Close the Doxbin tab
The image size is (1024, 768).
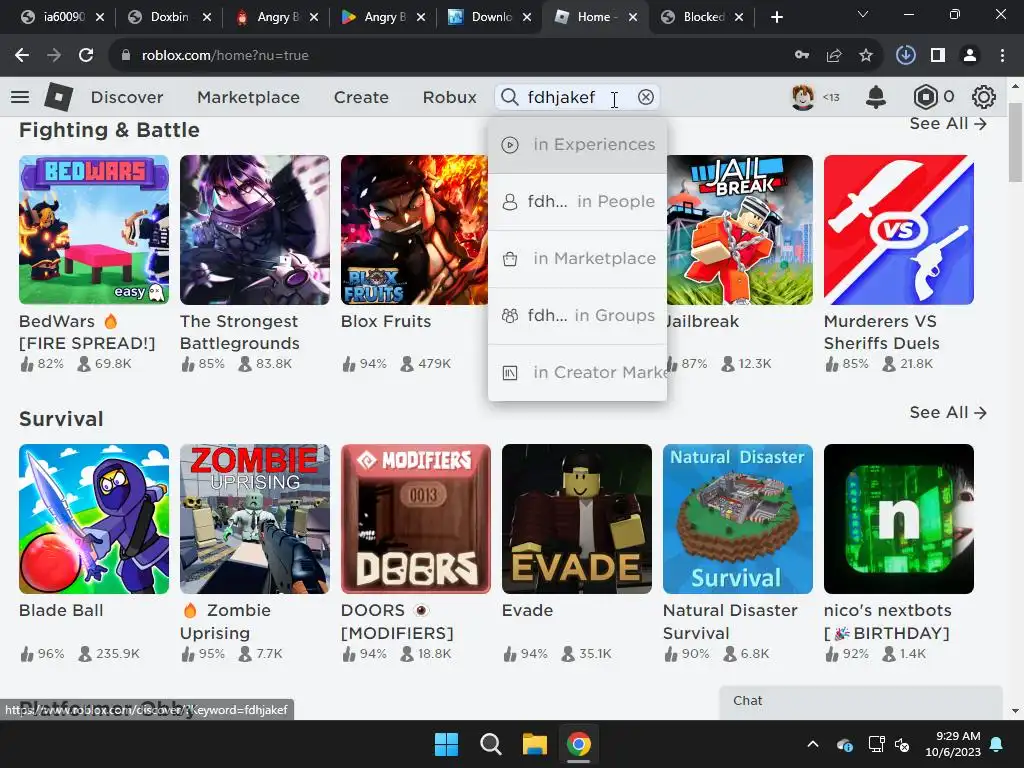pyautogui.click(x=207, y=18)
